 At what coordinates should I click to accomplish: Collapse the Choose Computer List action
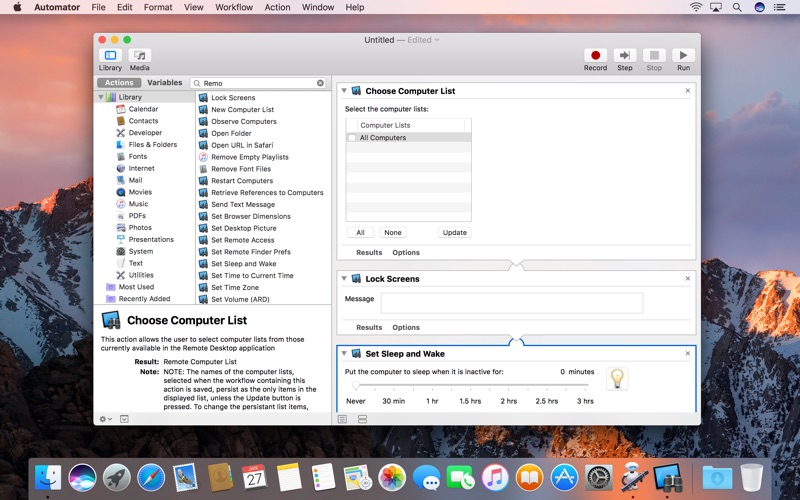(x=344, y=91)
